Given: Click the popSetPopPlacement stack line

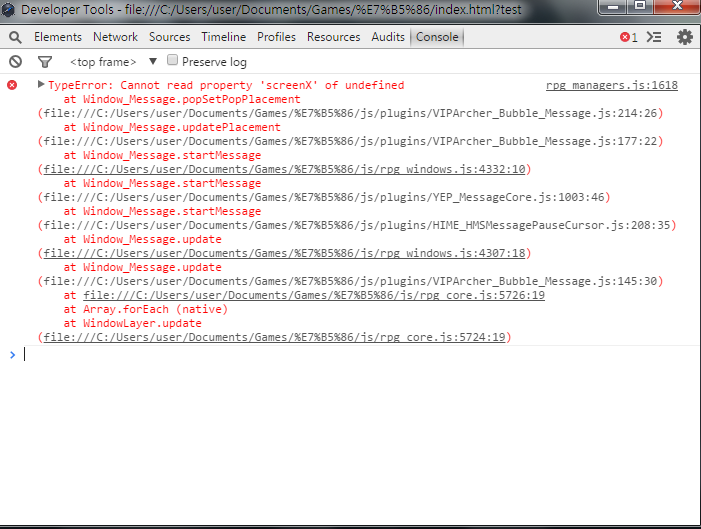Looking at the screenshot, I should [x=182, y=99].
